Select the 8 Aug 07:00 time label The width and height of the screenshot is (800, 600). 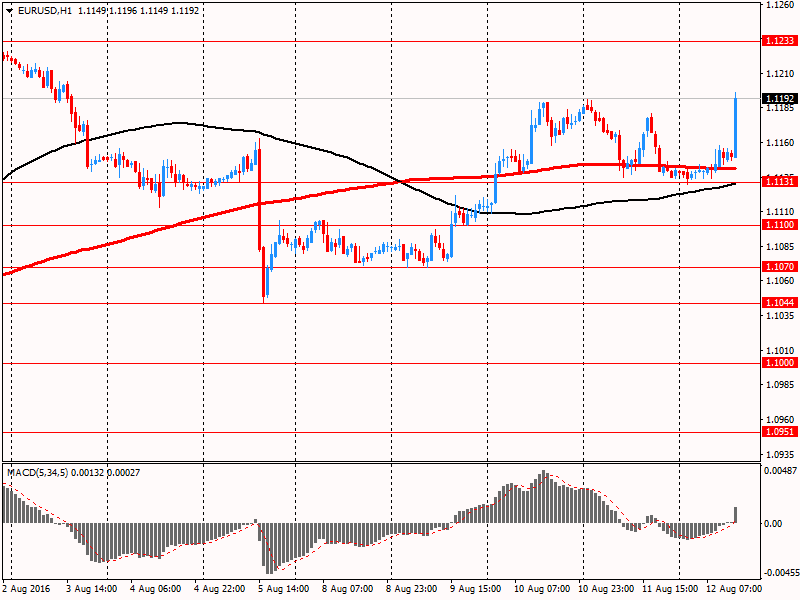point(347,589)
